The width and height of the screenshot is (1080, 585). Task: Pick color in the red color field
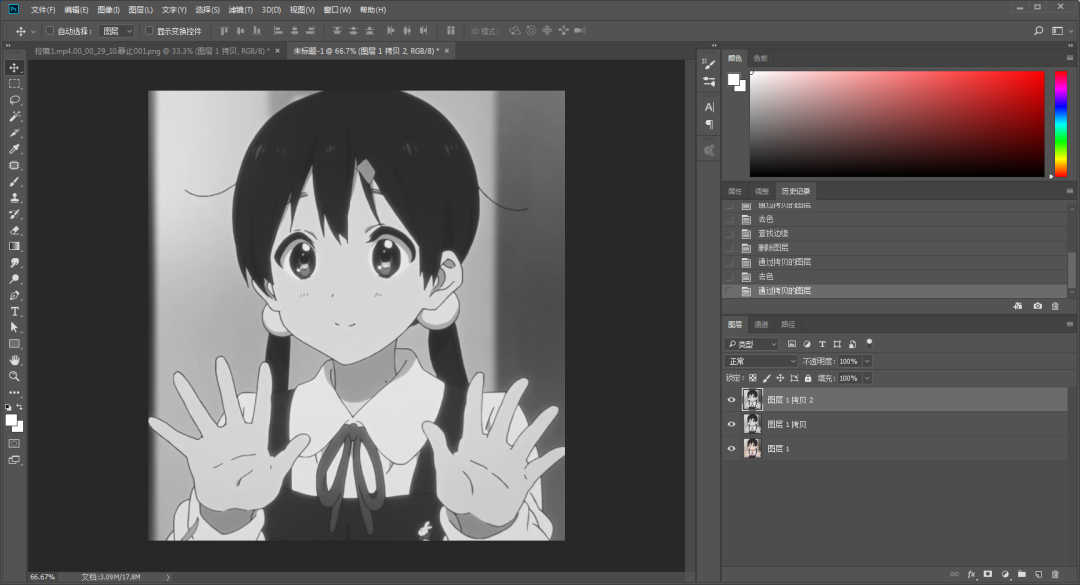[897, 124]
